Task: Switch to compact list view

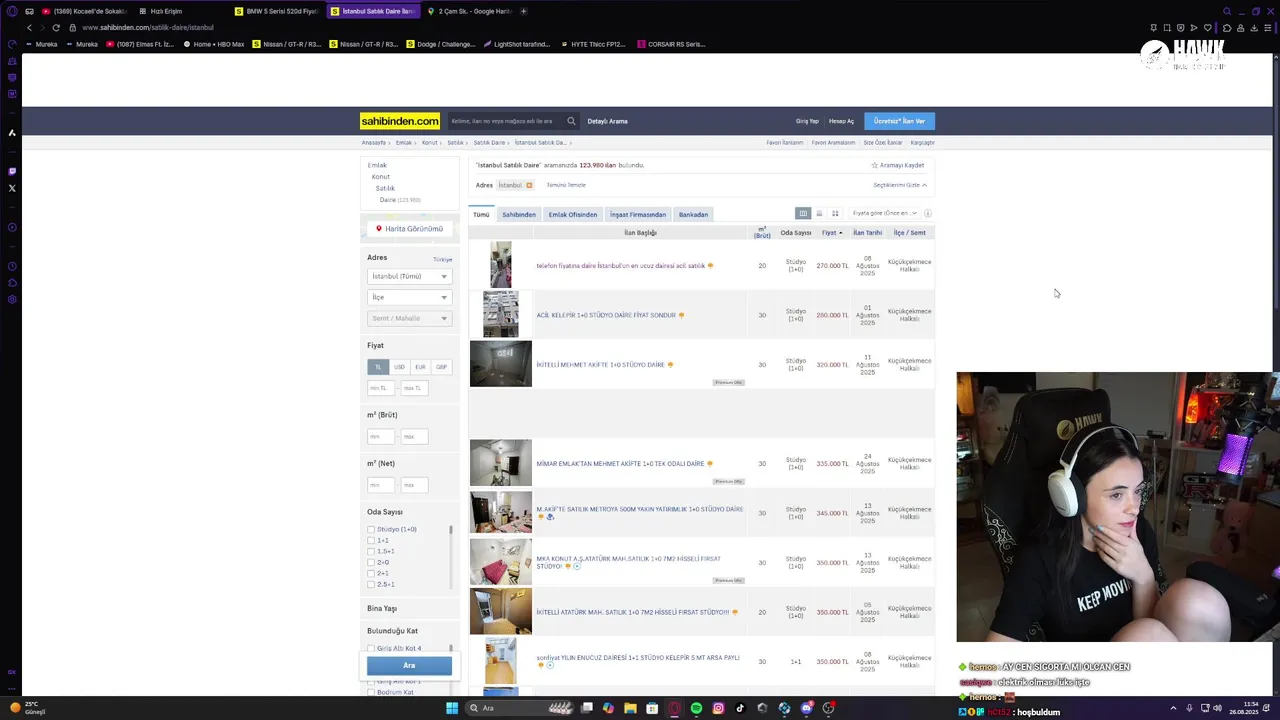Action: tap(819, 213)
